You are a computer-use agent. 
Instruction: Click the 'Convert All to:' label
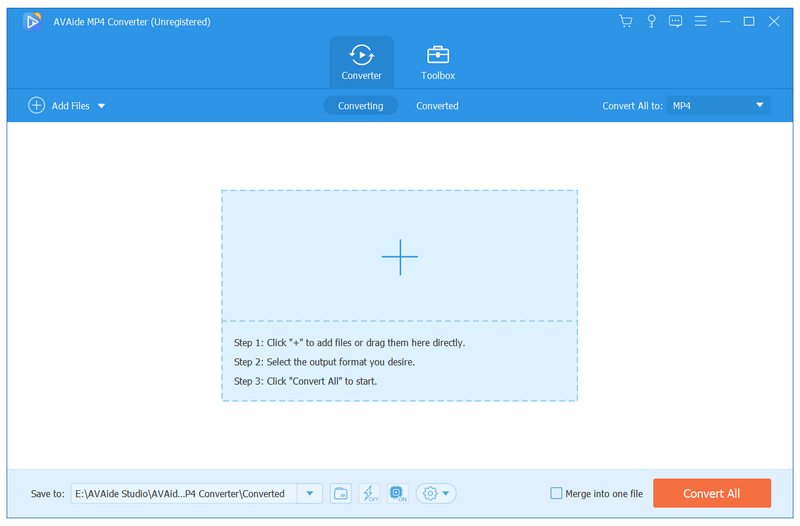[632, 106]
